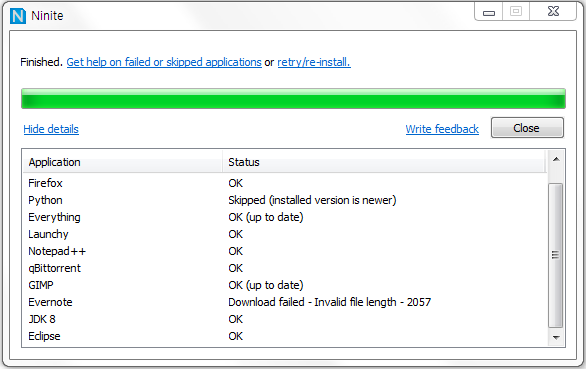The height and width of the screenshot is (369, 586).
Task: Open the Write feedback link
Action: [x=442, y=129]
